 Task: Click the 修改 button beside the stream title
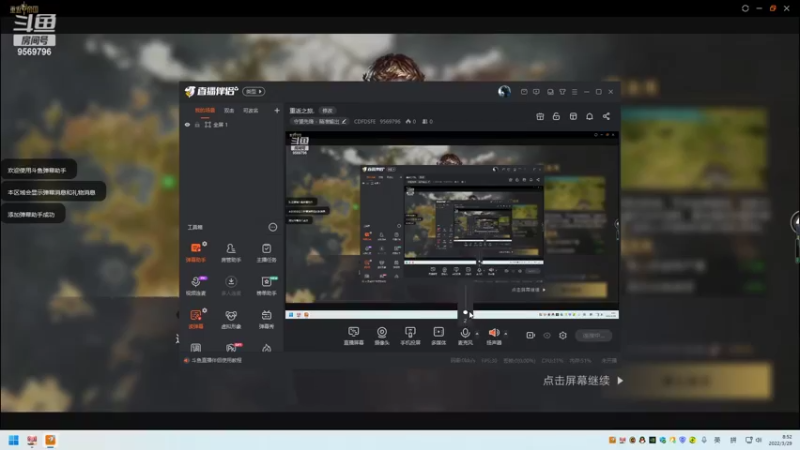(x=328, y=111)
